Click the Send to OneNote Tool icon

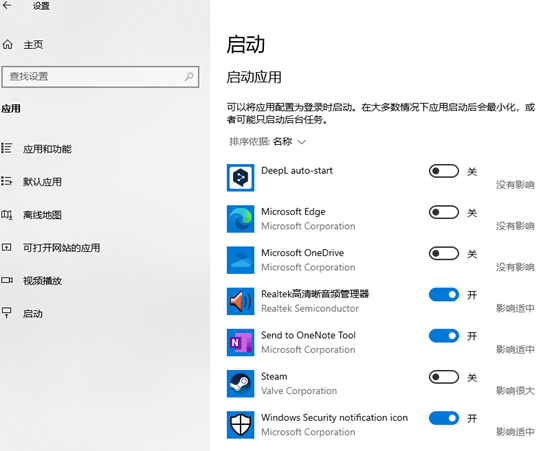(240, 342)
